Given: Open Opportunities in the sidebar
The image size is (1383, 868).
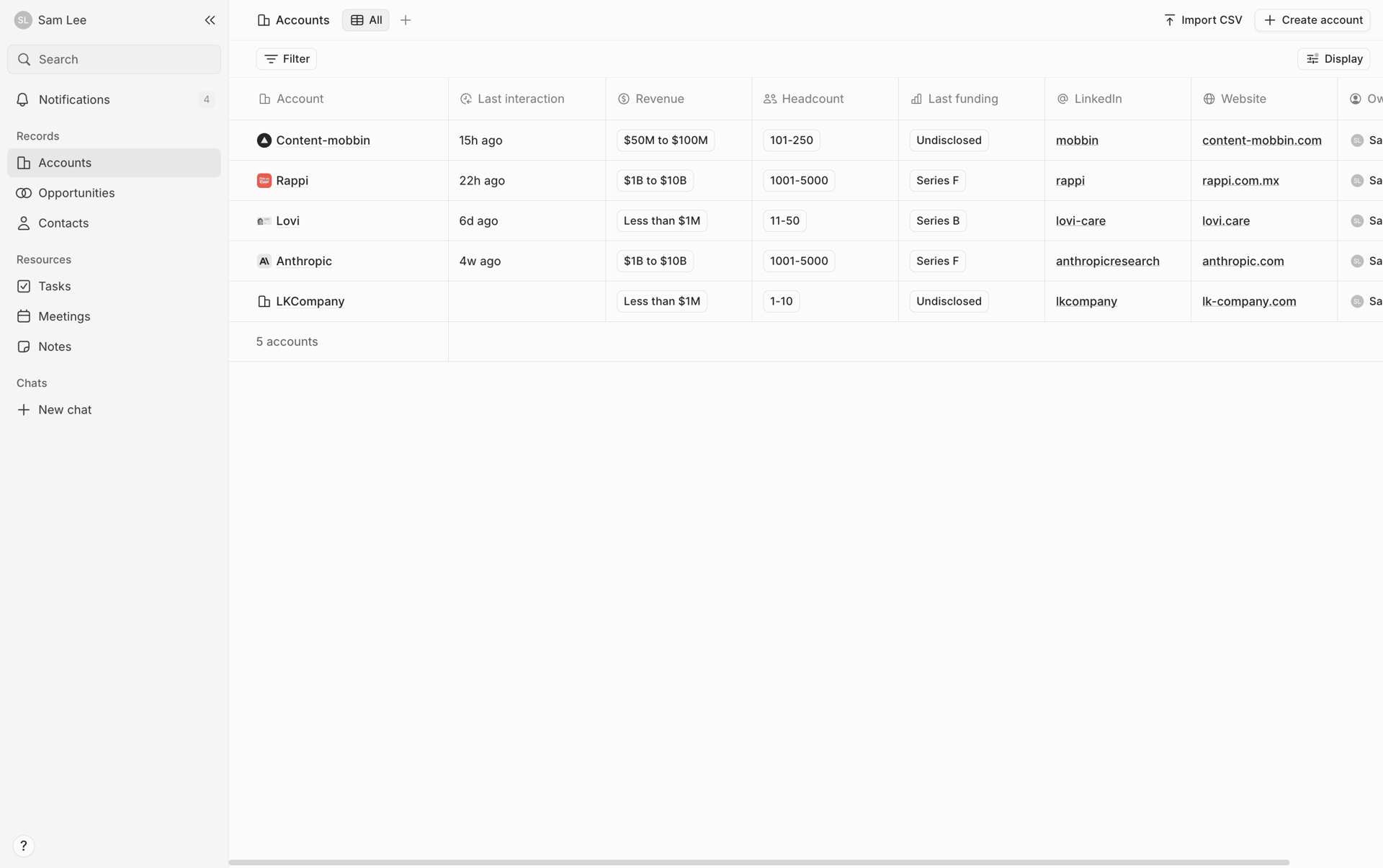Looking at the screenshot, I should coord(114,193).
